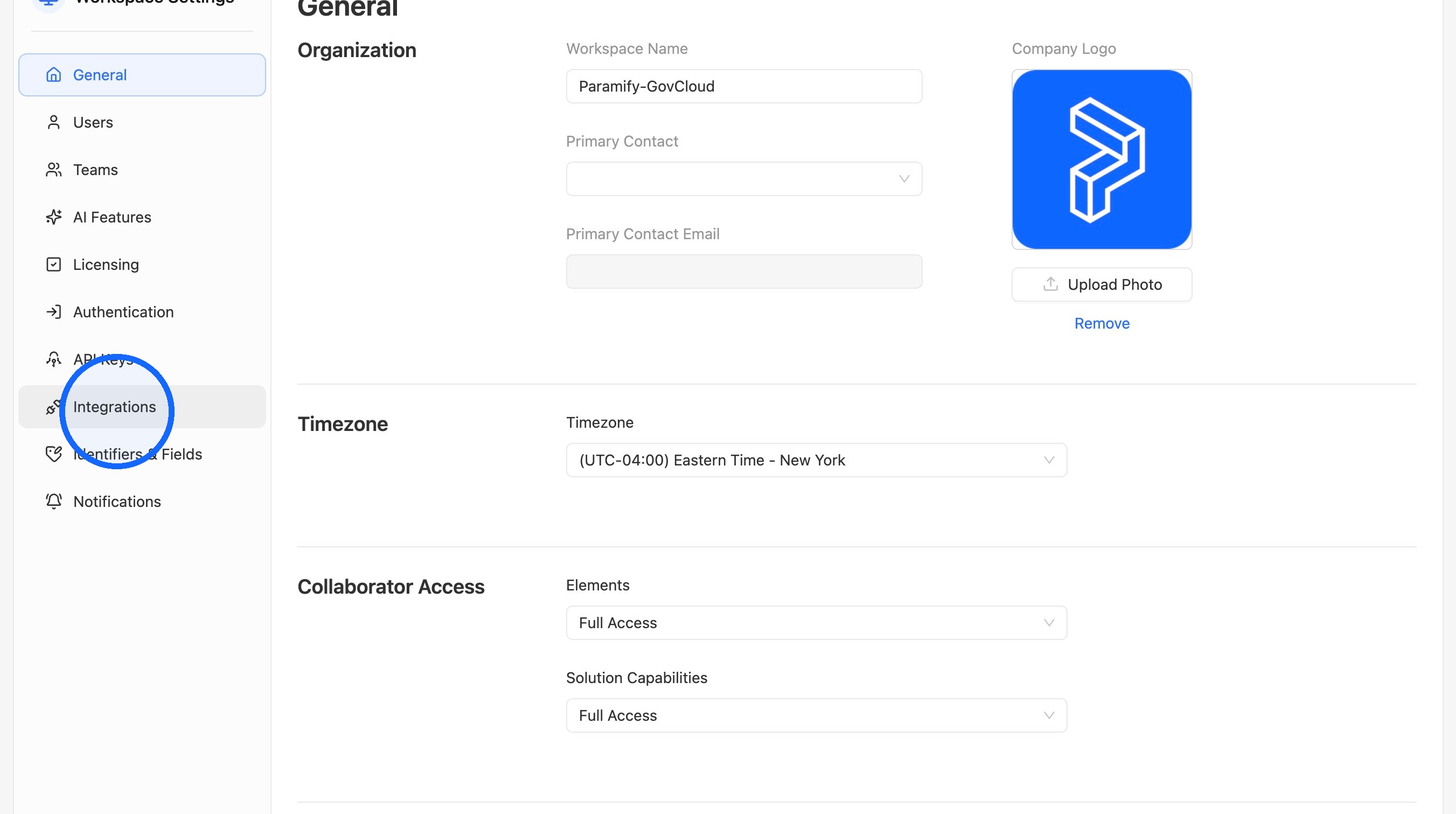Image resolution: width=1456 pixels, height=814 pixels.
Task: Click the Primary Contact Email field
Action: click(x=744, y=272)
